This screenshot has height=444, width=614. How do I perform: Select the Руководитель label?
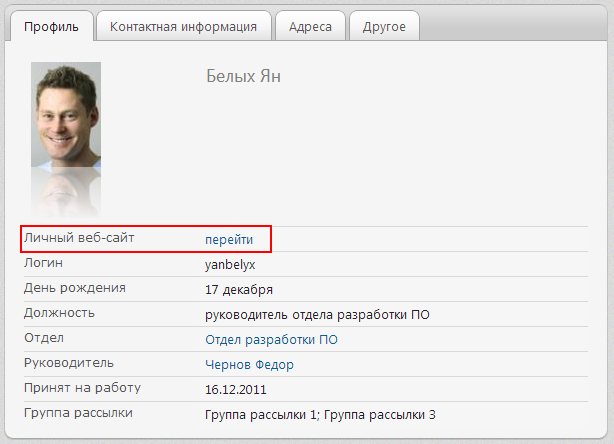(x=69, y=363)
